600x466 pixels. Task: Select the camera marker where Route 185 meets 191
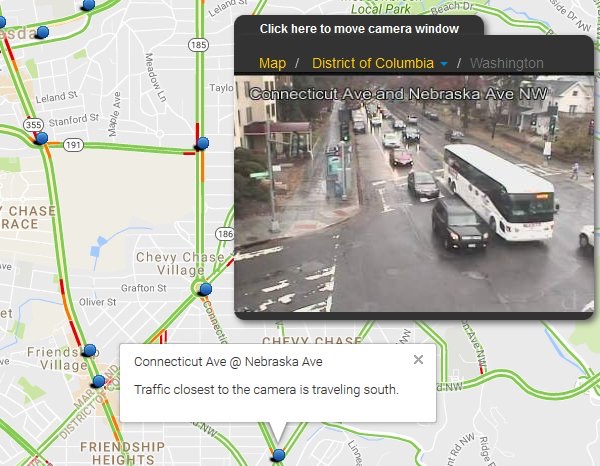point(203,143)
